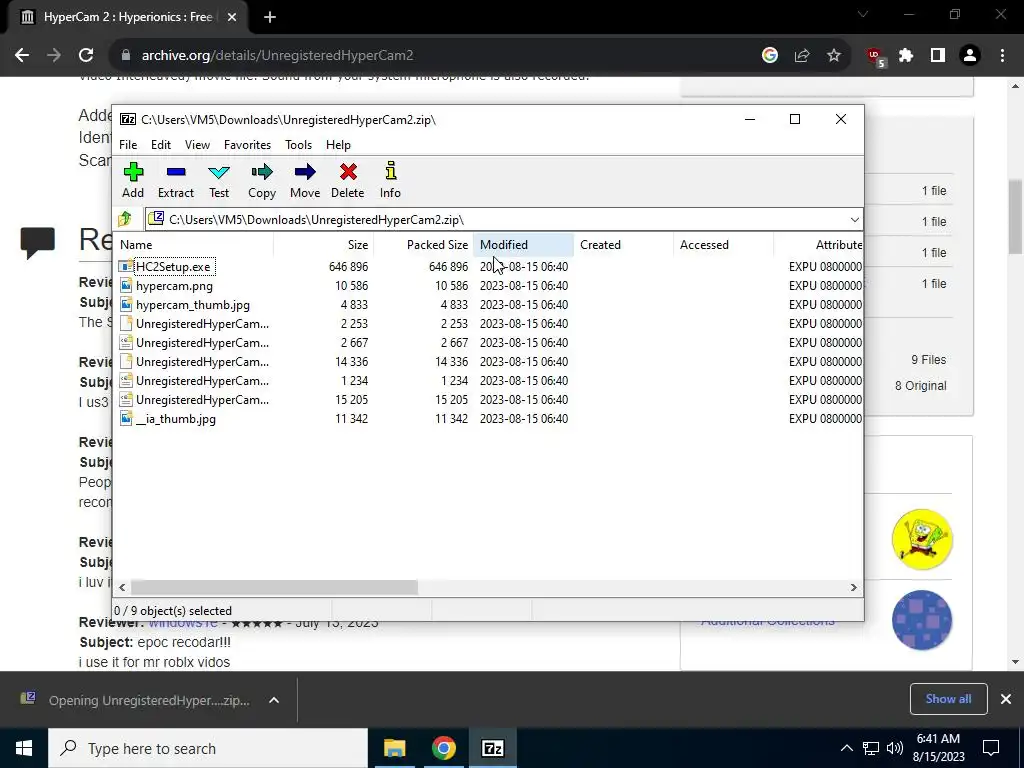Open a new Chrome tab
Screen dimensions: 1024x768
point(270,17)
